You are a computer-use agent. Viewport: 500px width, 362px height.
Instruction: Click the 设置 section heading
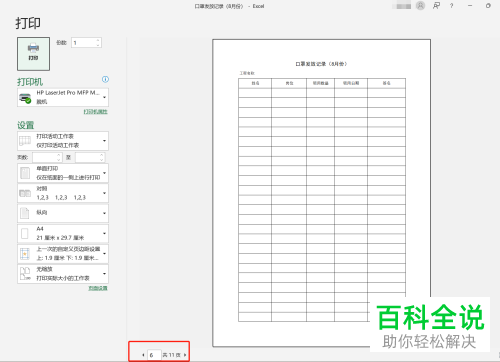(x=26, y=125)
